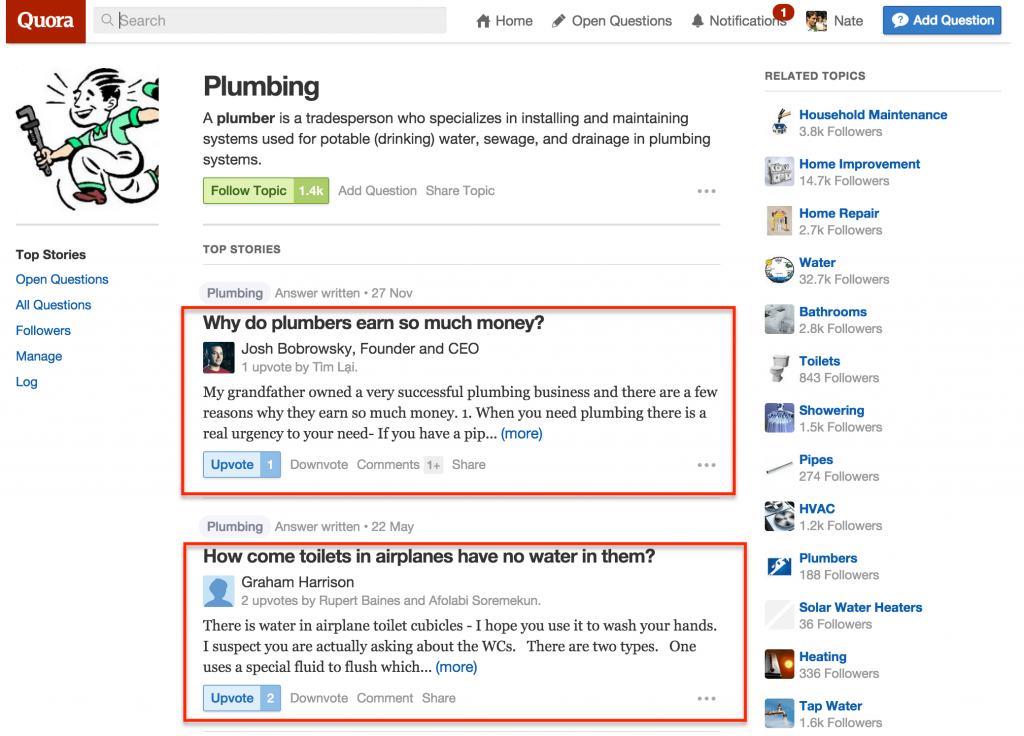Expand the plumbers earnings answer with (more)
The width and height of the screenshot is (1024, 736).
coord(521,434)
